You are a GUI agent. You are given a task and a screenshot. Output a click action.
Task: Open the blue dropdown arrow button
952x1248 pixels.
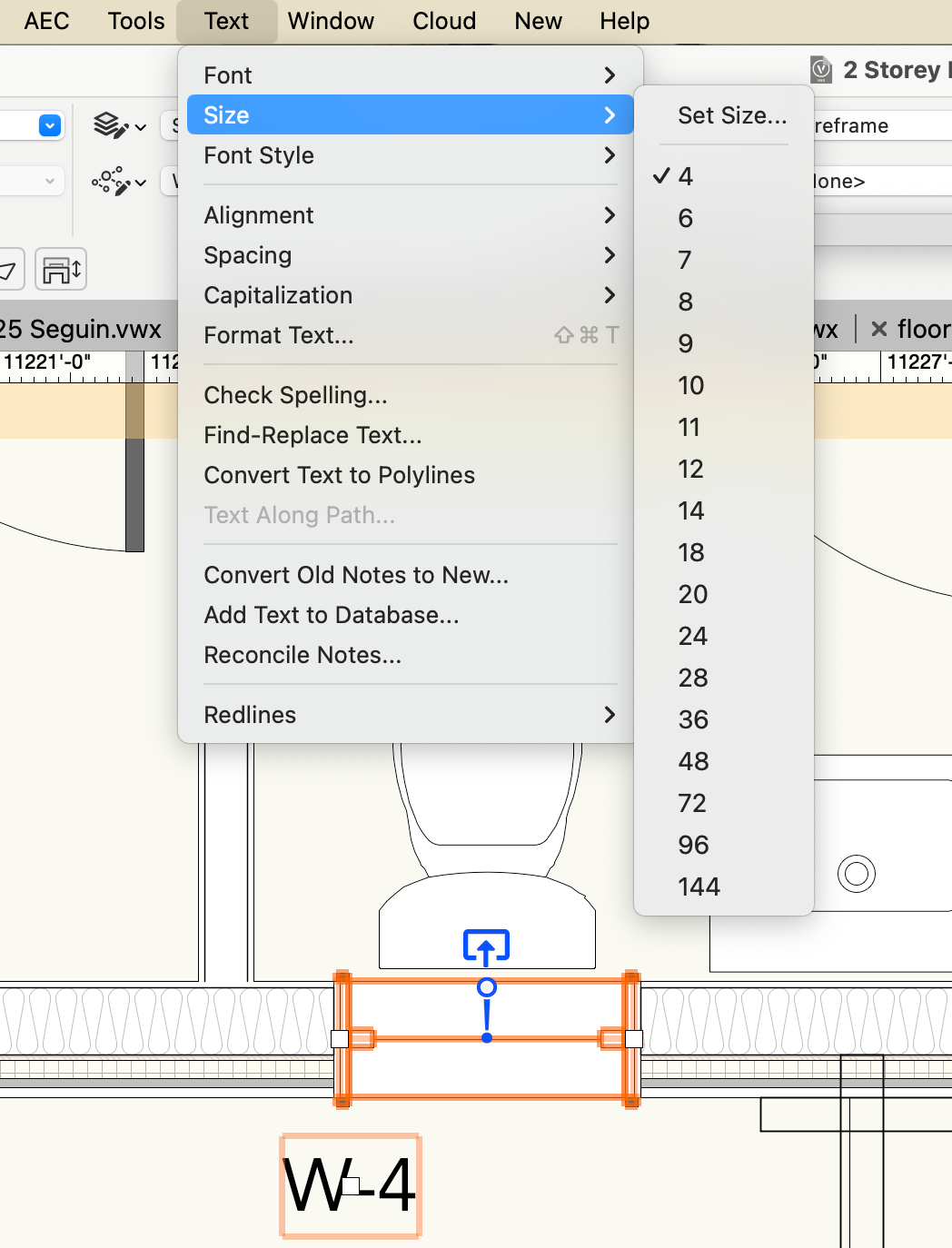click(x=50, y=125)
